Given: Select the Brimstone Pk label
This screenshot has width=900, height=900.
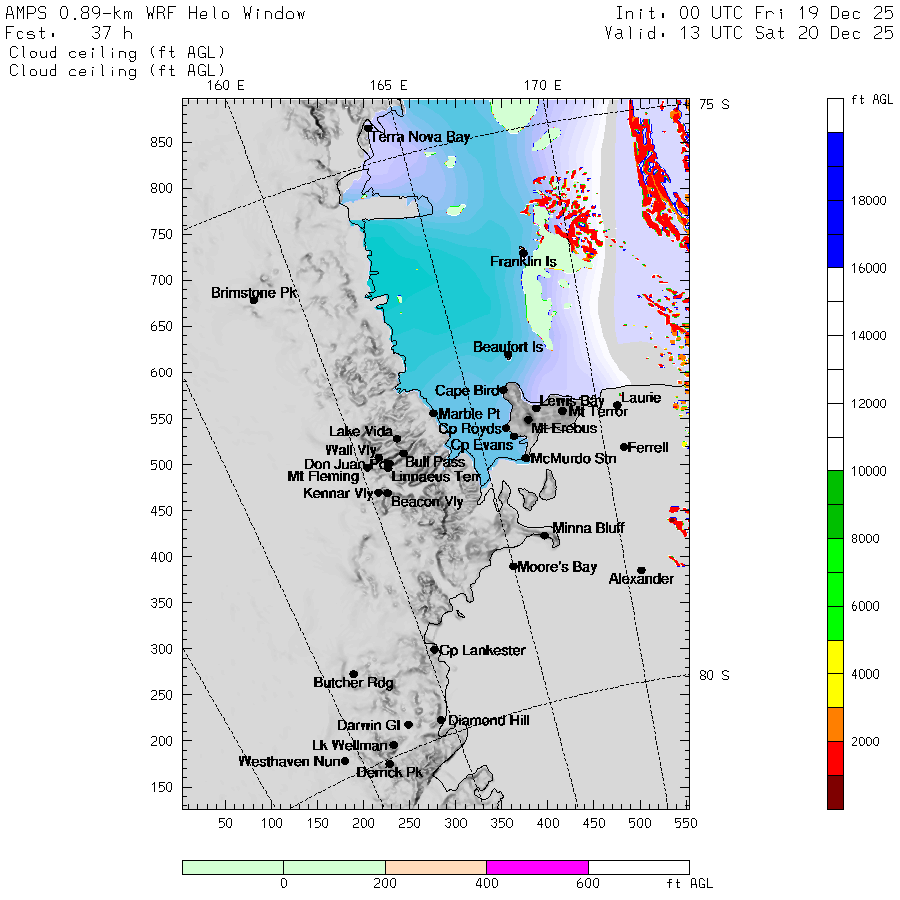Looking at the screenshot, I should [254, 293].
